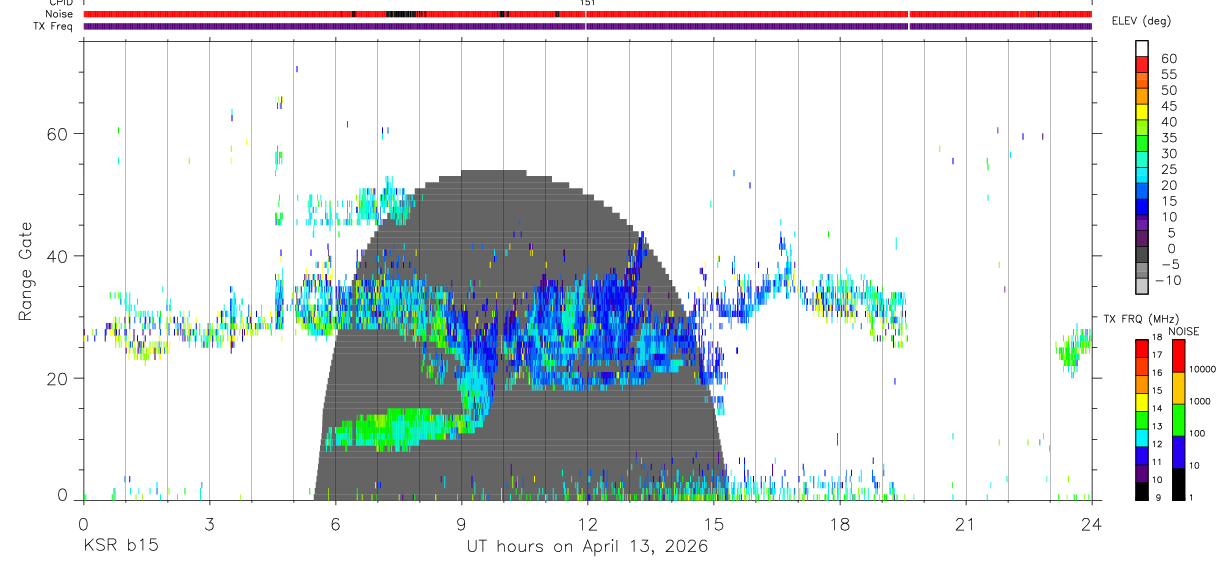Click the black TX FRQ colorbar segment
This screenshot has width=1228, height=567.
point(1142,491)
